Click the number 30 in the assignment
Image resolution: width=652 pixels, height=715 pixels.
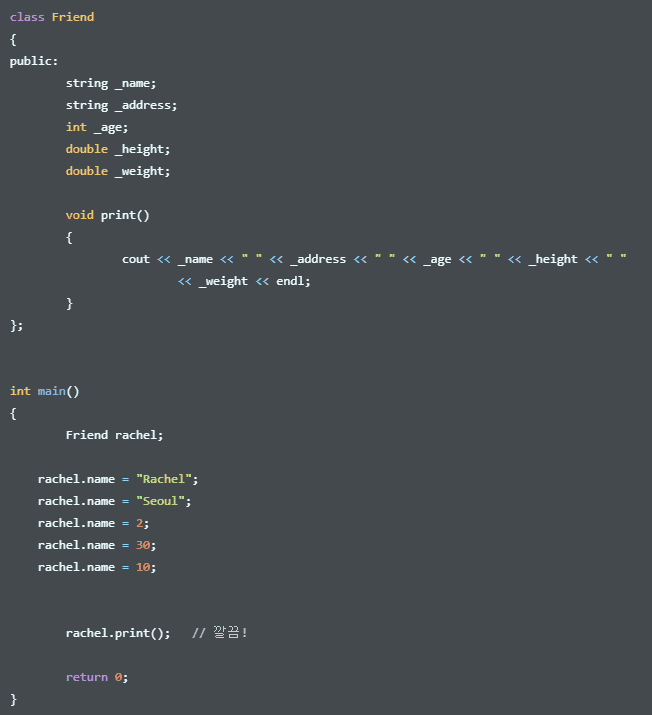pyautogui.click(x=143, y=545)
